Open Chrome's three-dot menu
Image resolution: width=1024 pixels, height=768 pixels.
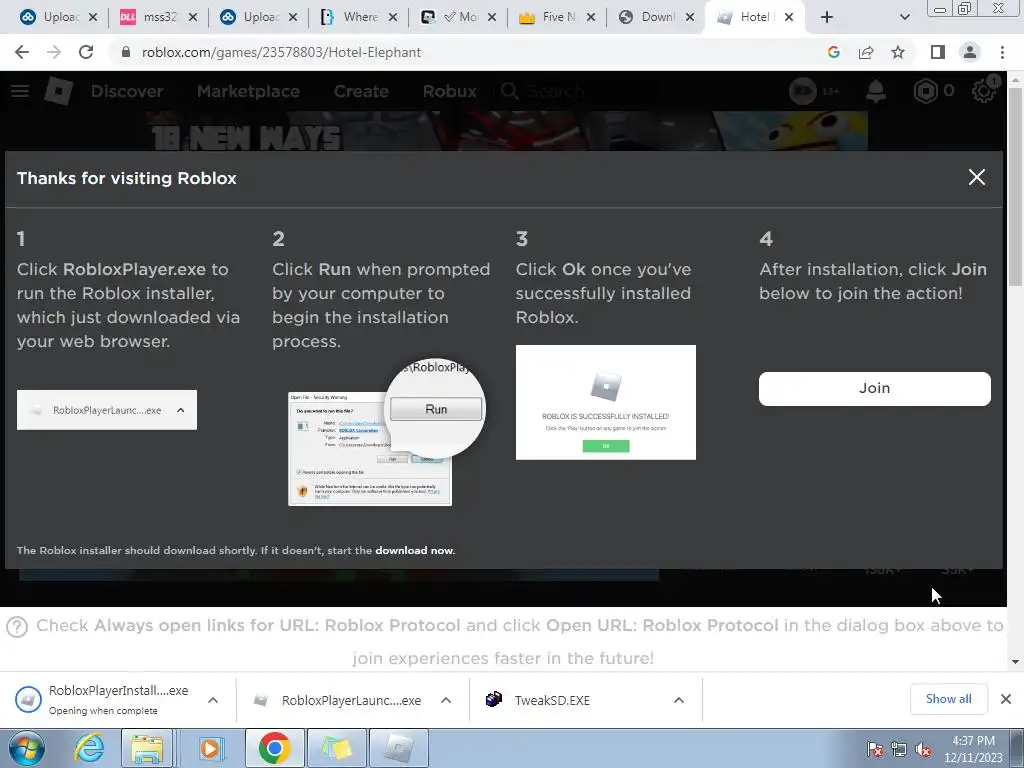[1002, 52]
